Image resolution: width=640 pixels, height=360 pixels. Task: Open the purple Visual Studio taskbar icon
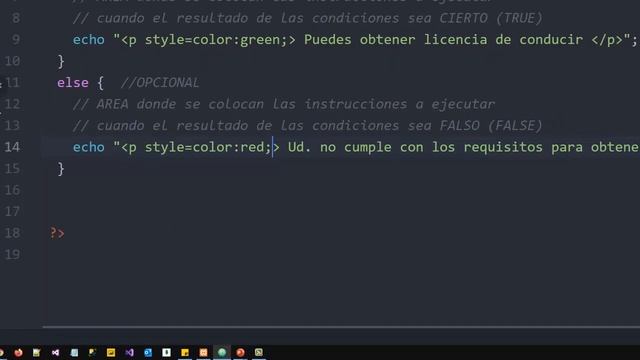click(x=129, y=352)
